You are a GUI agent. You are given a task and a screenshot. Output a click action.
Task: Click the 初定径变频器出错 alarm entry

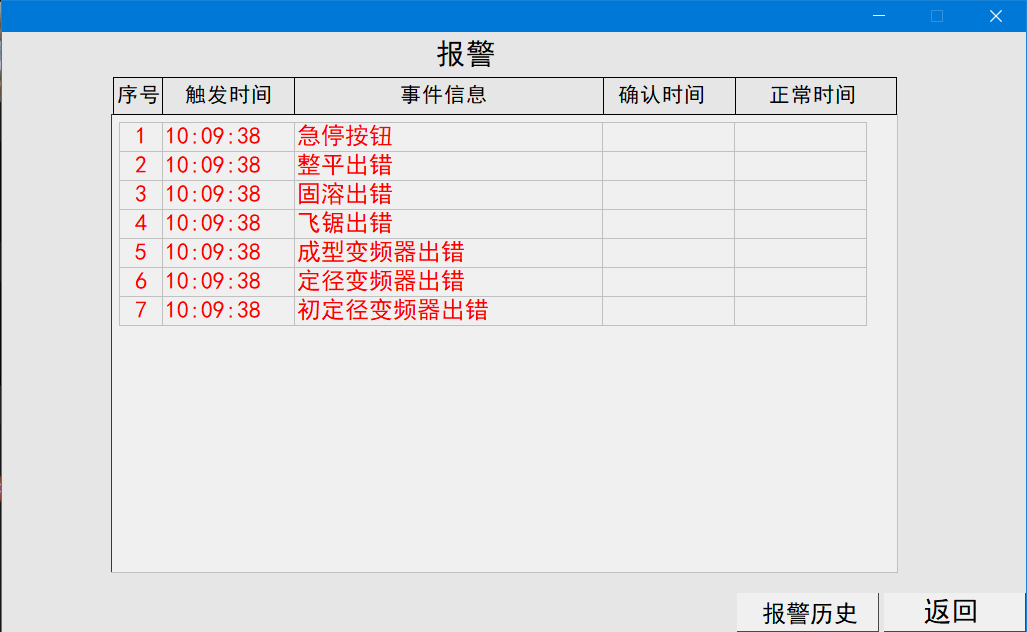(392, 310)
